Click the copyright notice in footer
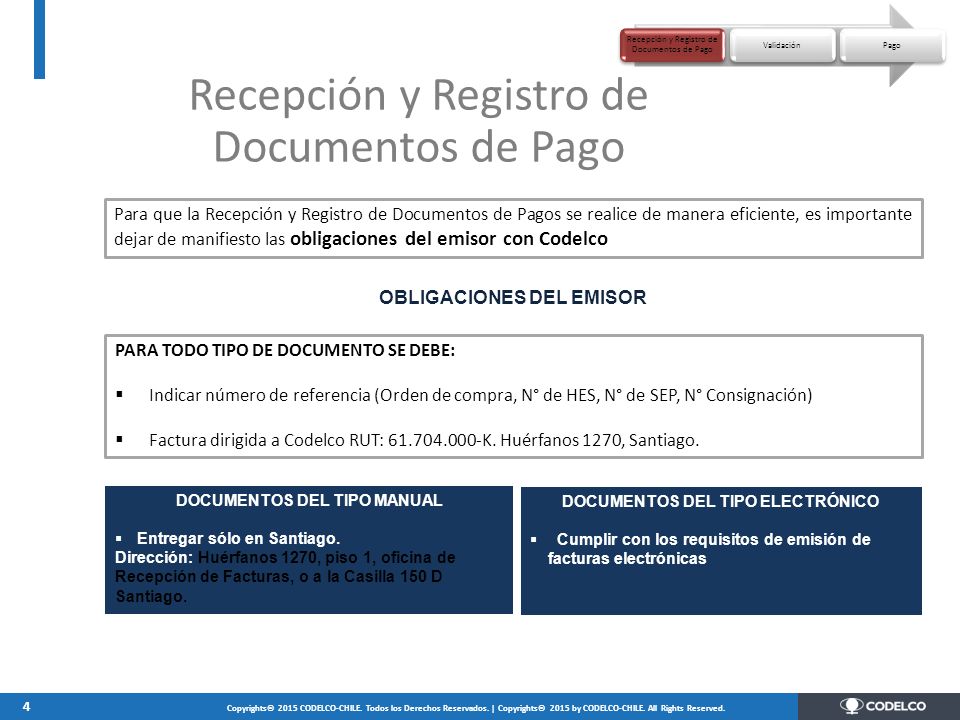 point(476,708)
